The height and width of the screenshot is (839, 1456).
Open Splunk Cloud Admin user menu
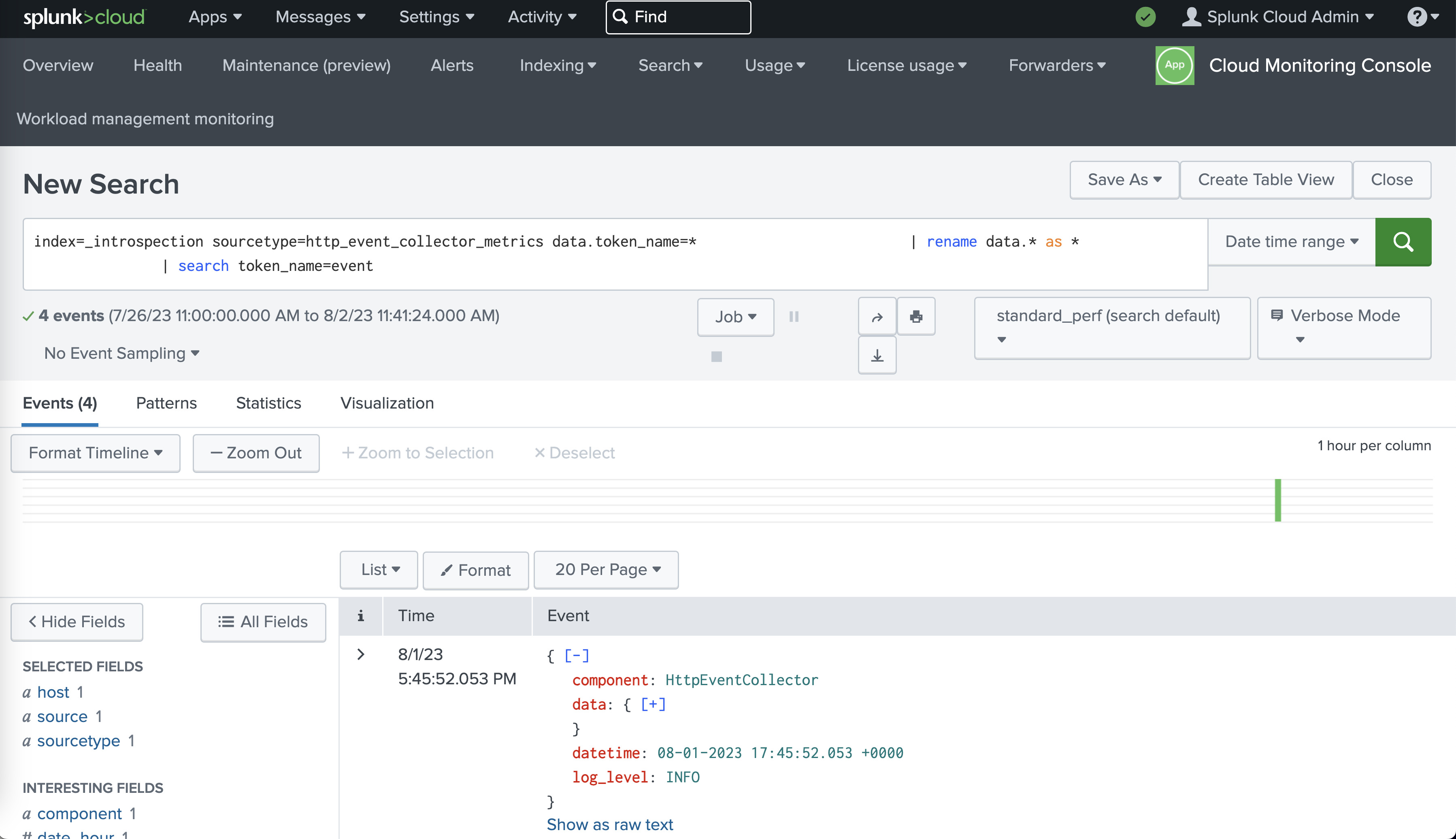(1278, 17)
